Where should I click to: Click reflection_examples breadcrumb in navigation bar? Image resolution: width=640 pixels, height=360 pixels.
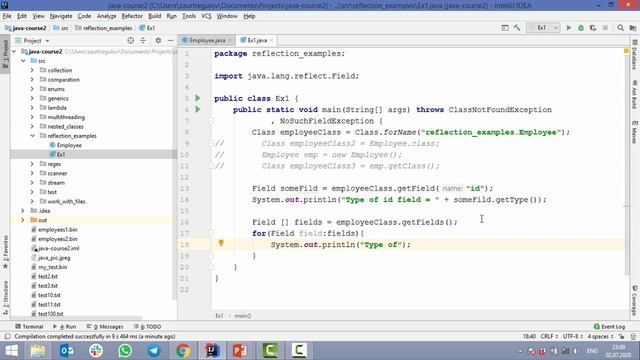coord(104,28)
